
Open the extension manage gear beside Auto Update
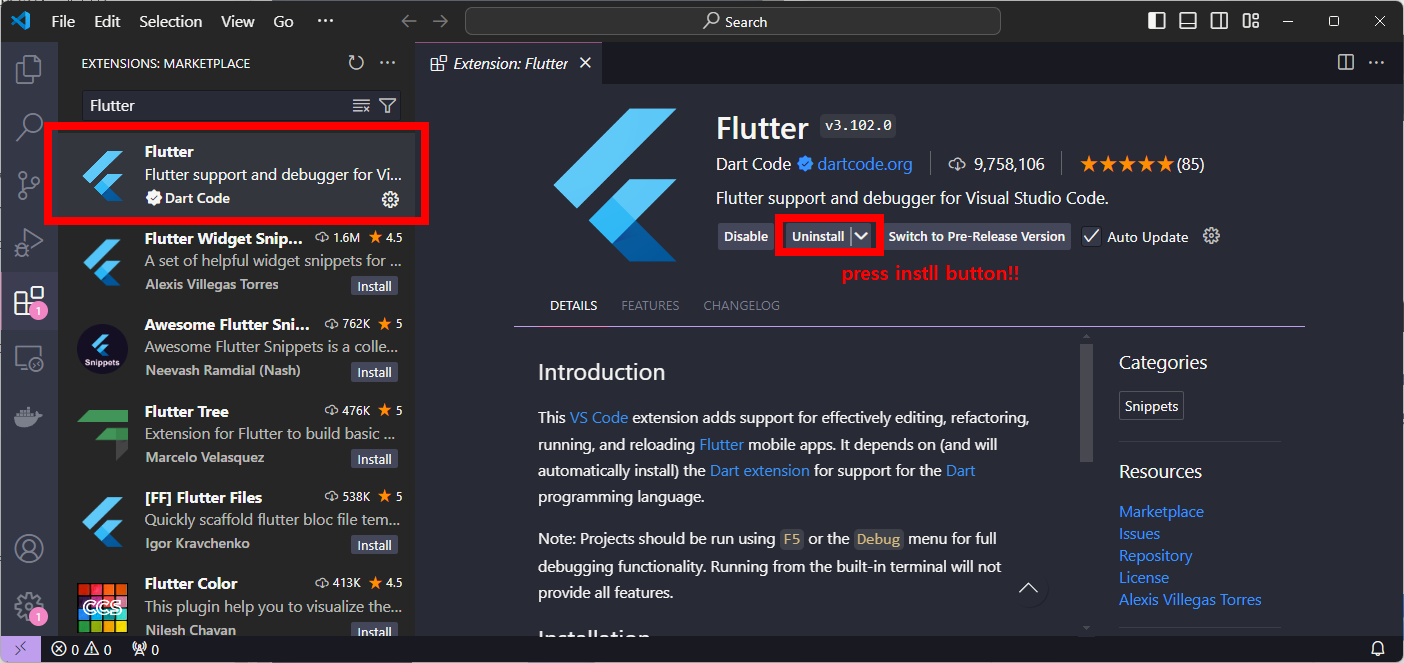click(1211, 236)
